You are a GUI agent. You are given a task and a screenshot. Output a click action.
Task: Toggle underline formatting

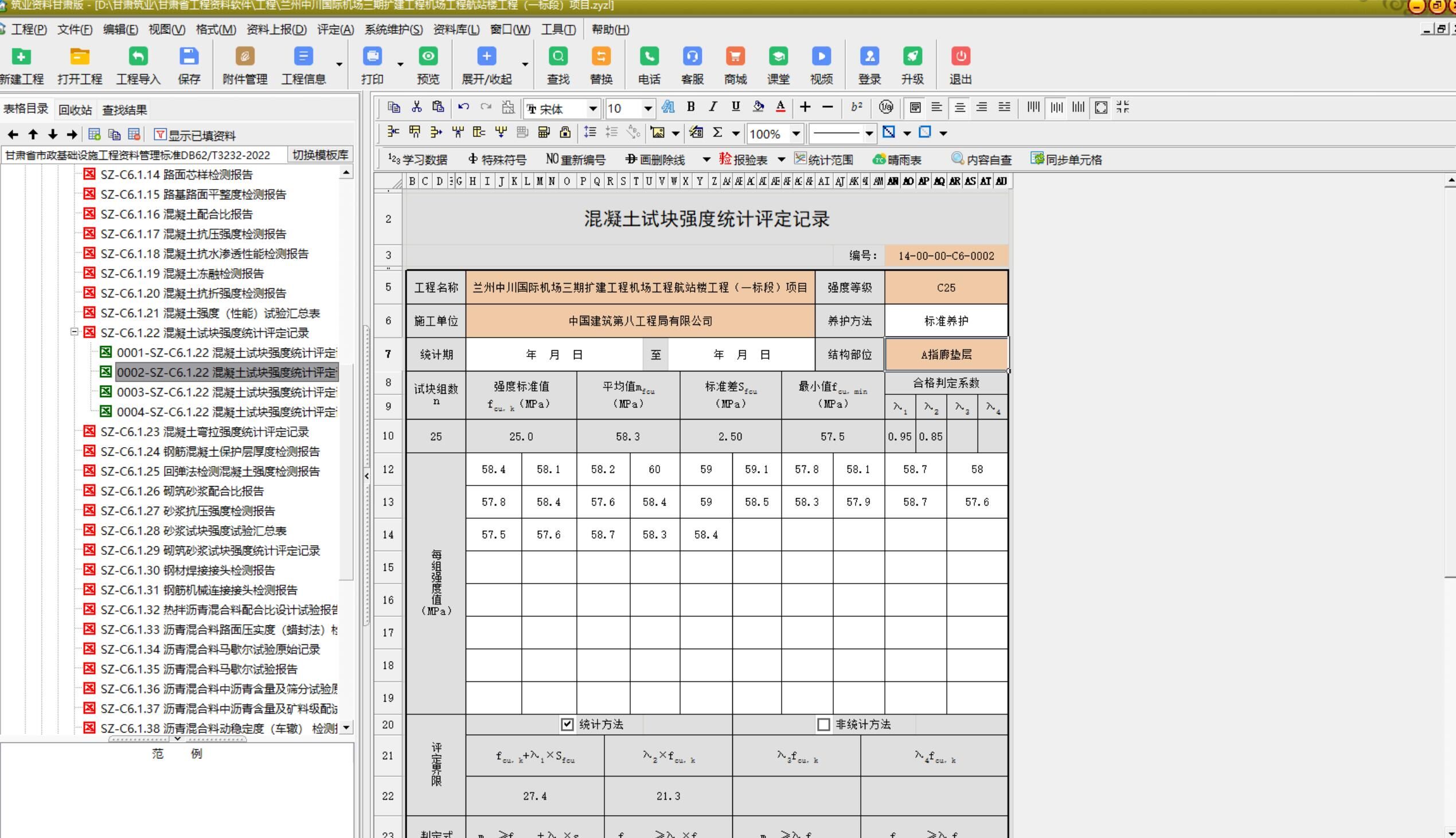coord(735,107)
